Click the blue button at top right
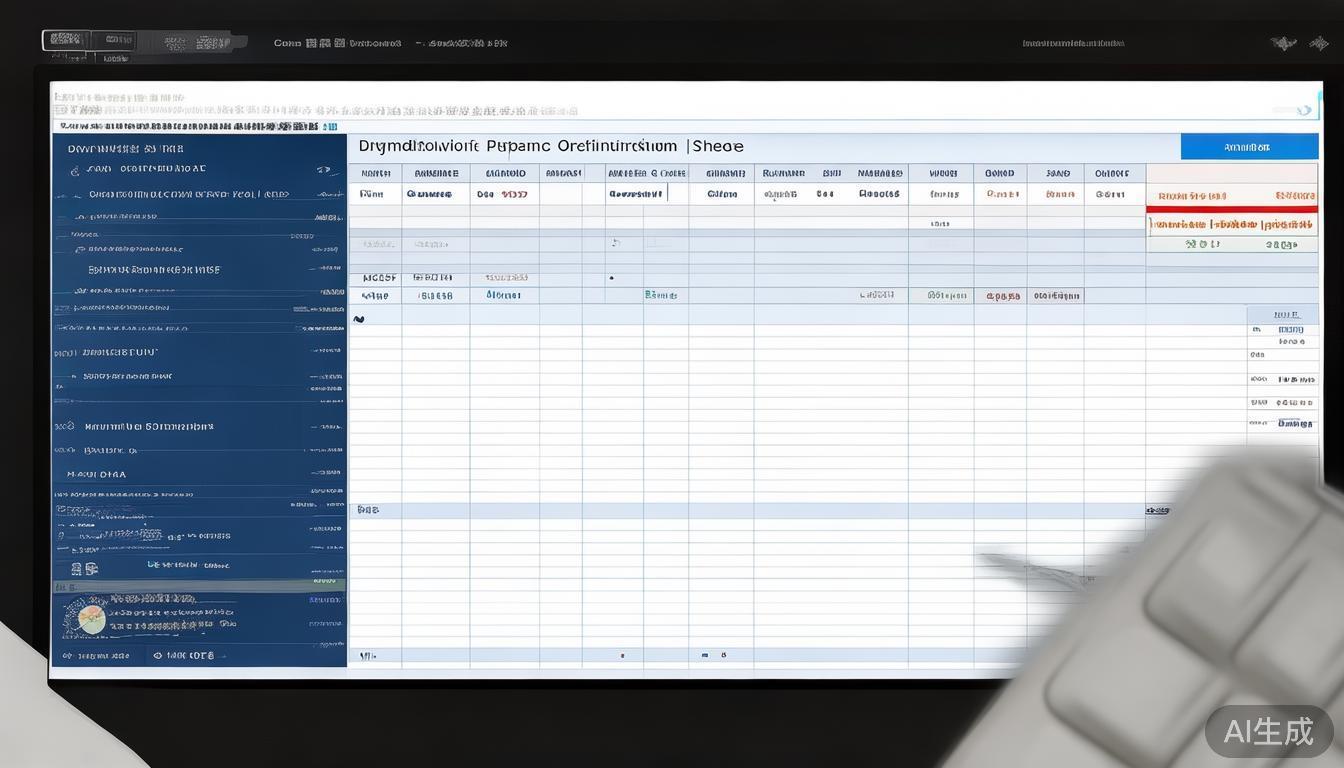The height and width of the screenshot is (768, 1344). pos(1248,147)
